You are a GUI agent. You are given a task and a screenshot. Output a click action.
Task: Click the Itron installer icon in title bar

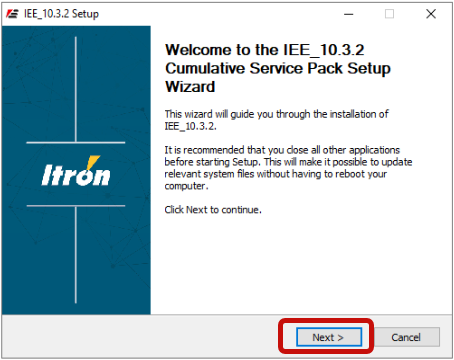click(13, 14)
